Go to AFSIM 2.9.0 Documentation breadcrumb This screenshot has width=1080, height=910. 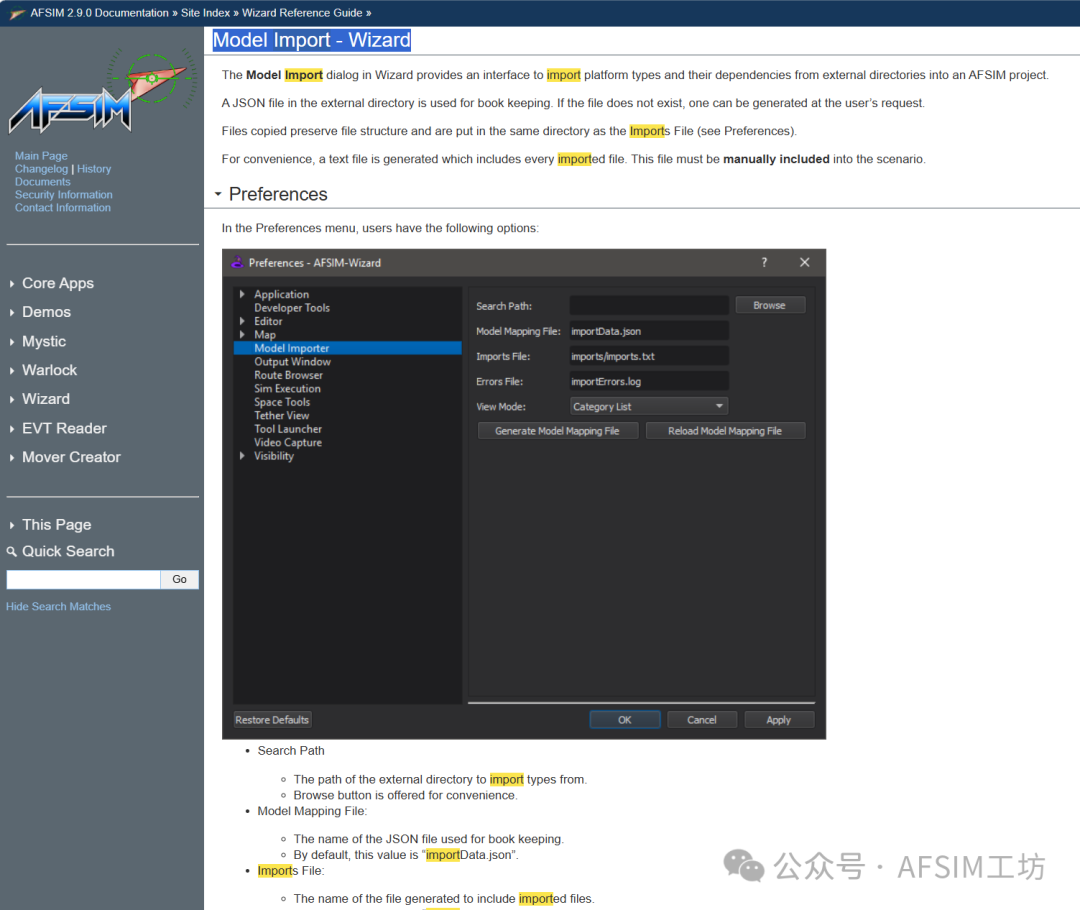coord(99,13)
